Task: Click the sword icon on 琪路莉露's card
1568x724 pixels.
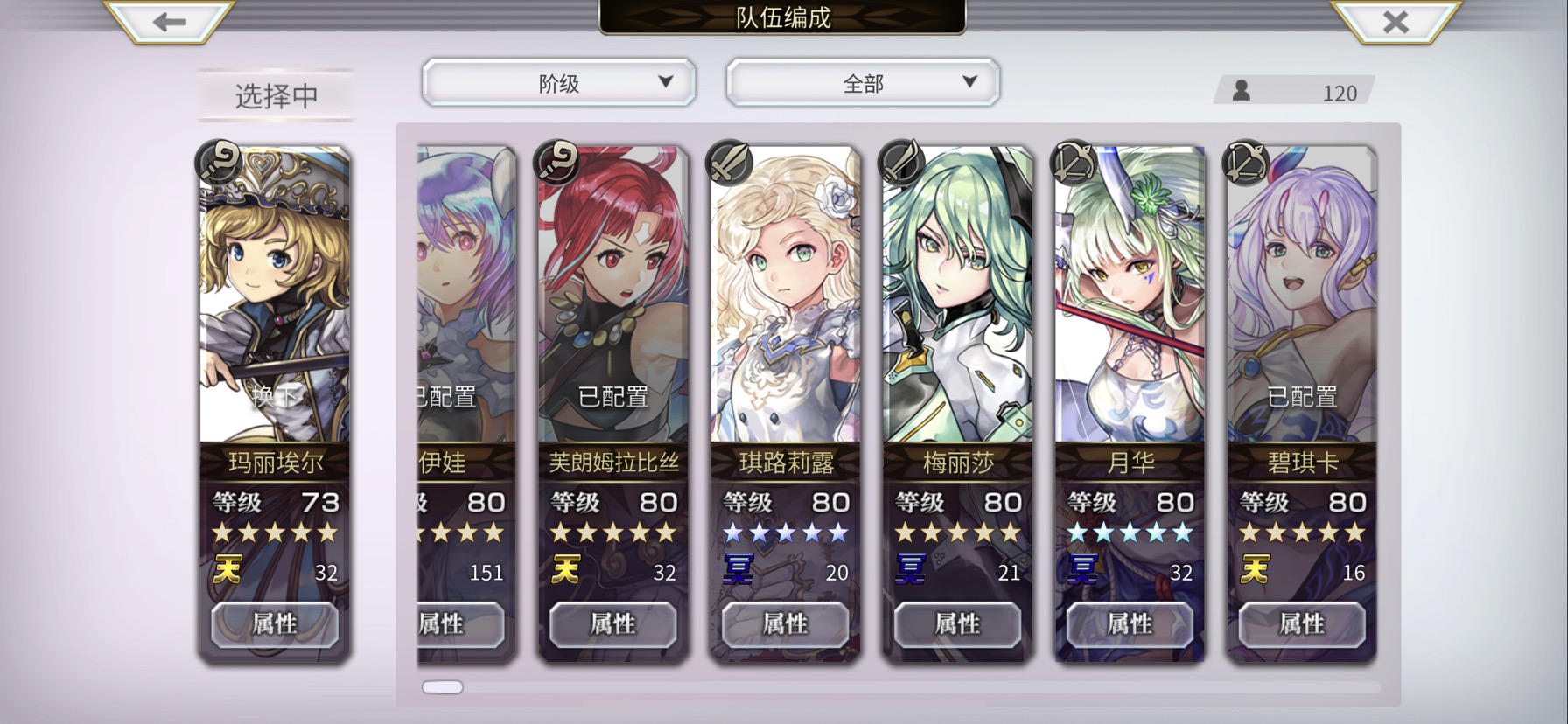Action: 730,163
